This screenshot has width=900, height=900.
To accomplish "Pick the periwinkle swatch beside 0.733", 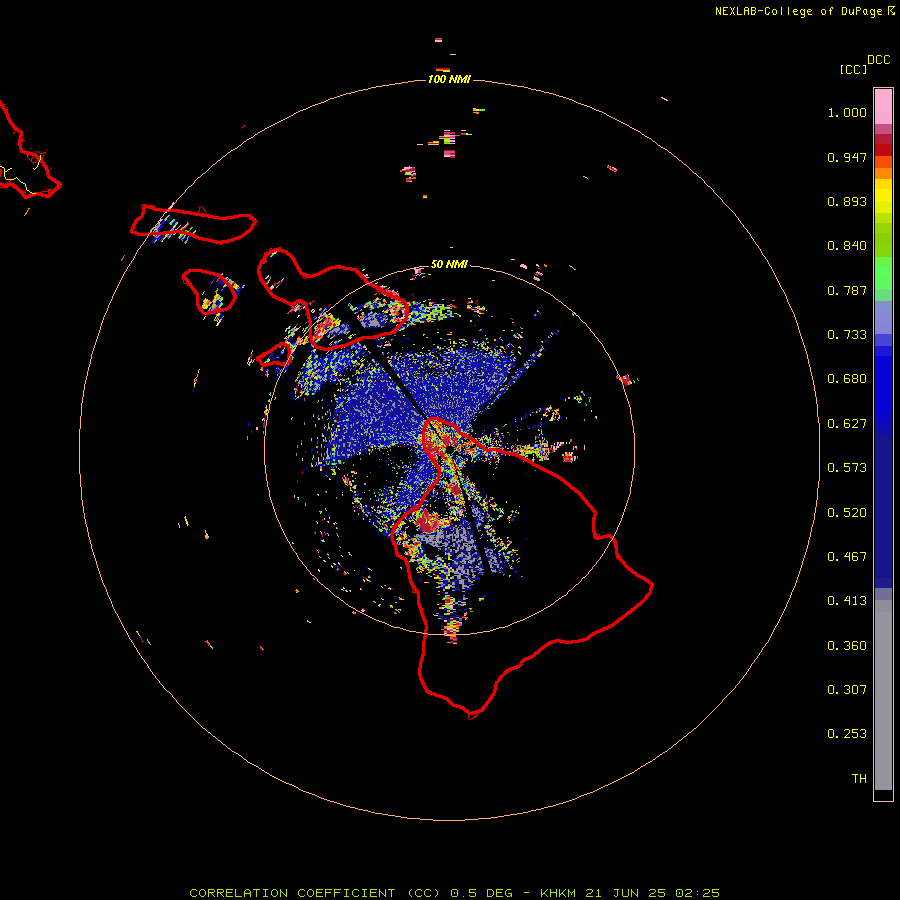I will (x=883, y=318).
